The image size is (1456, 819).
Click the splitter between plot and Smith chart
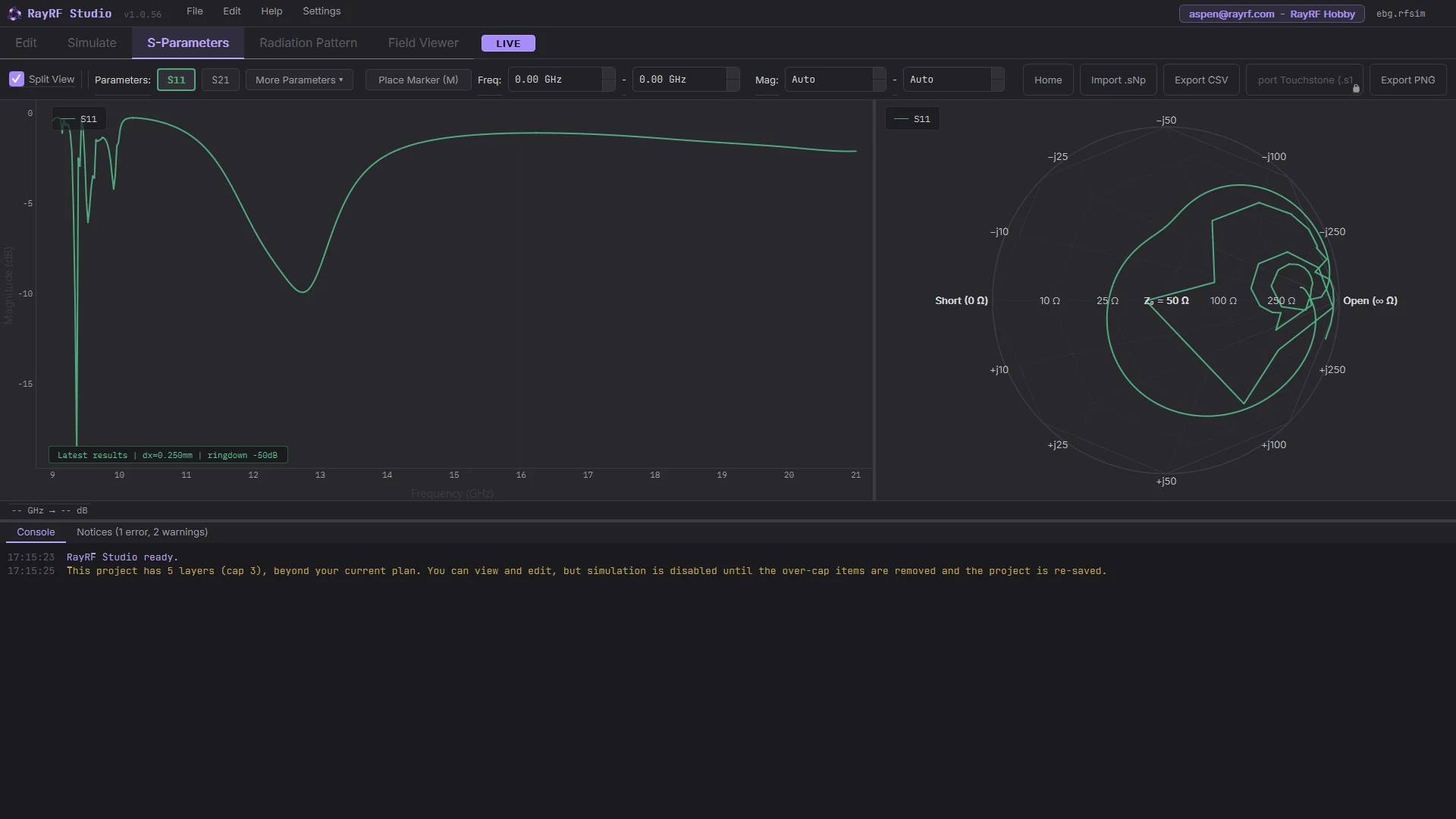[874, 300]
